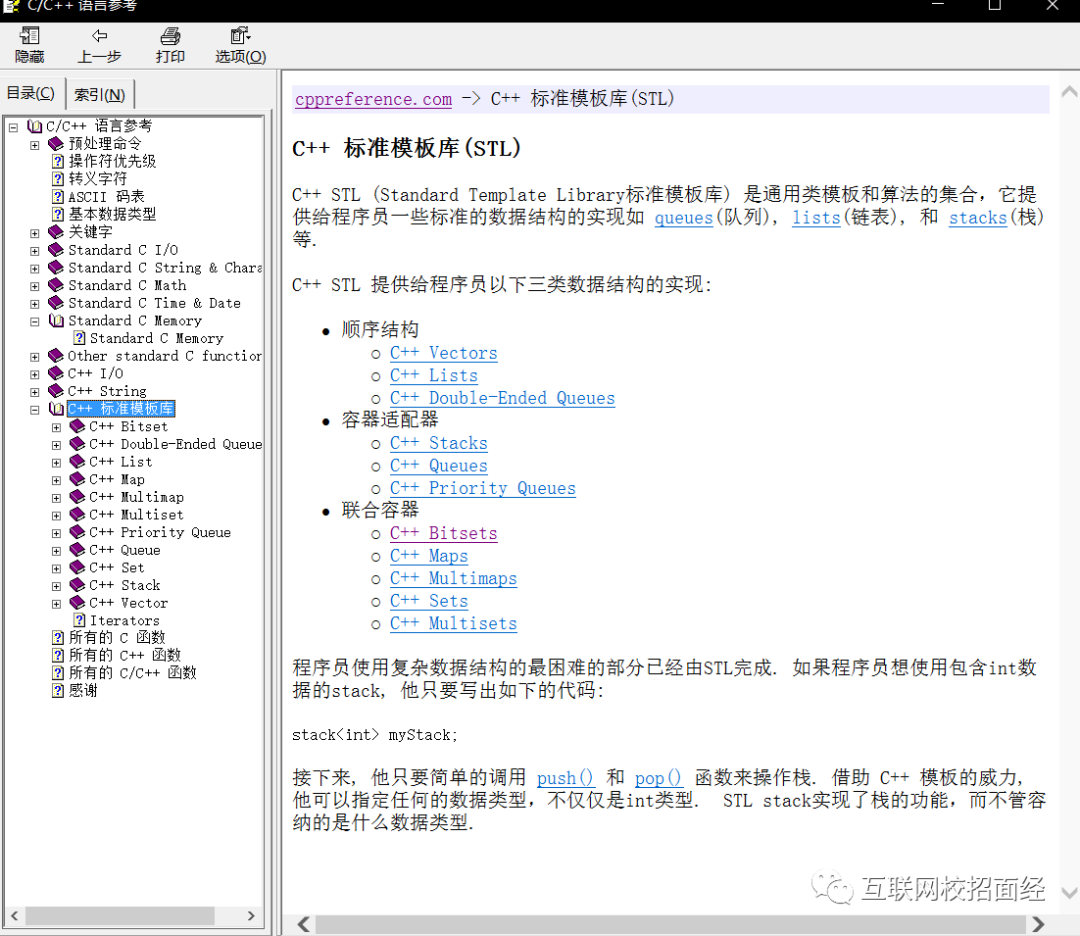Click the book icon beside C++ I/O
The image size is (1080, 936).
56,373
